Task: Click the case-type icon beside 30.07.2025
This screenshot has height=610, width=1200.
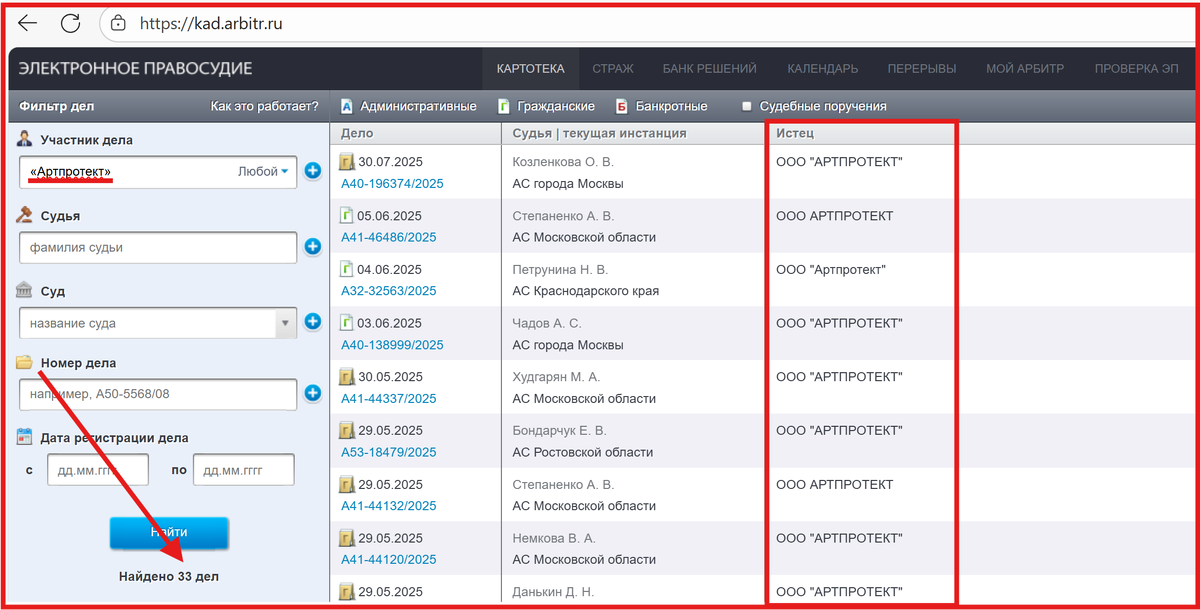Action: pos(347,161)
